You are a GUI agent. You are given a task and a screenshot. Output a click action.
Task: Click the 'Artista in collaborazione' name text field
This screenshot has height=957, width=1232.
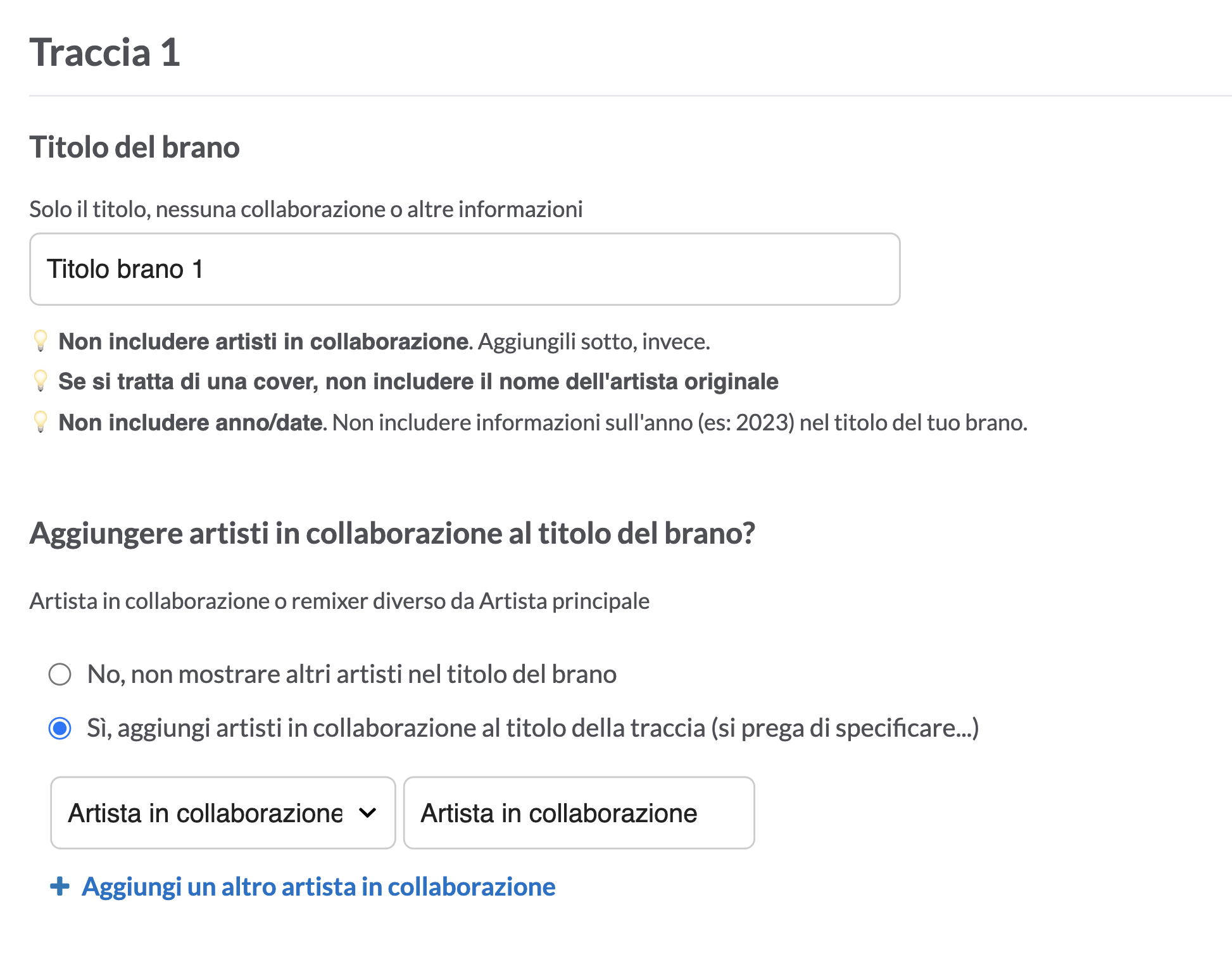[579, 813]
